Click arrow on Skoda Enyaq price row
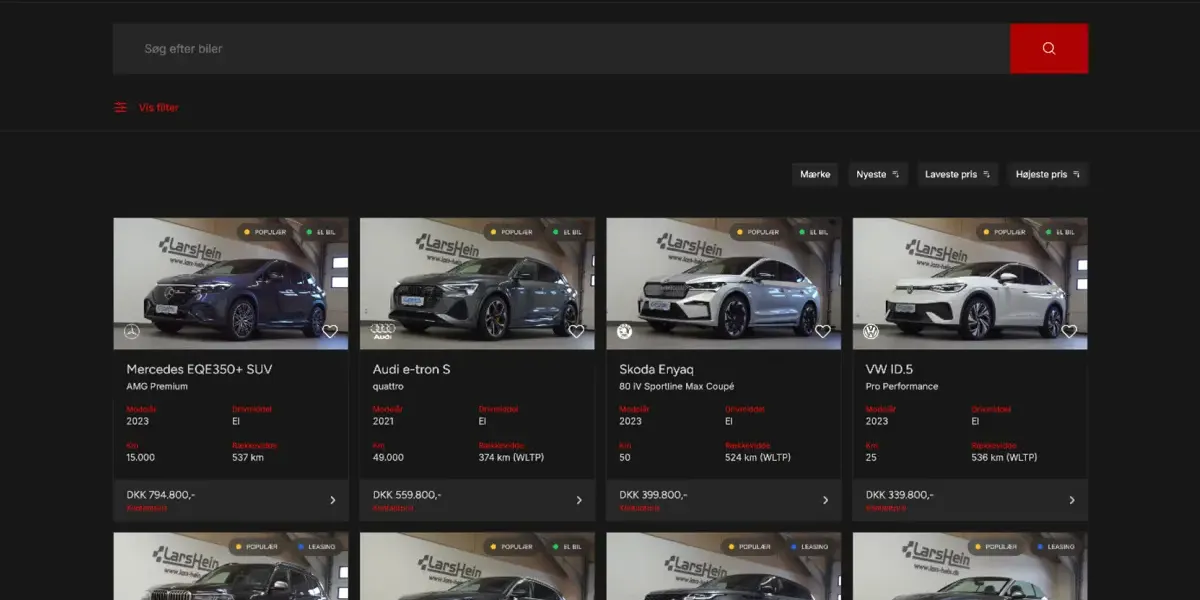 pos(825,500)
